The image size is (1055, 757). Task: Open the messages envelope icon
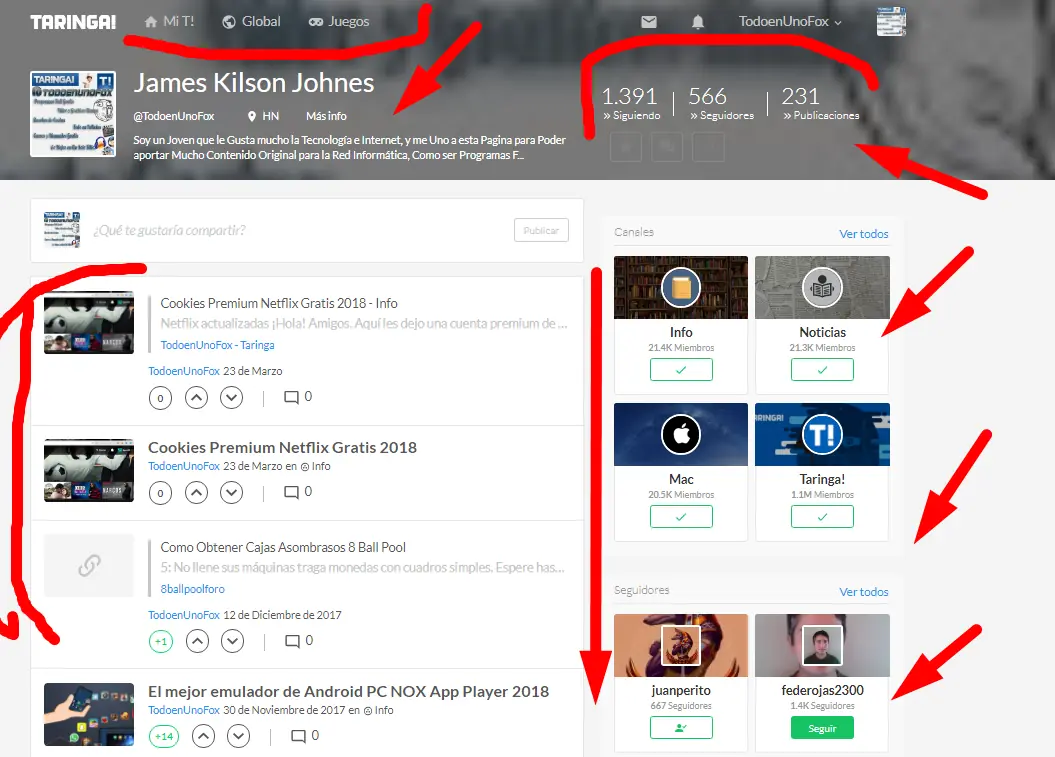pyautogui.click(x=649, y=22)
